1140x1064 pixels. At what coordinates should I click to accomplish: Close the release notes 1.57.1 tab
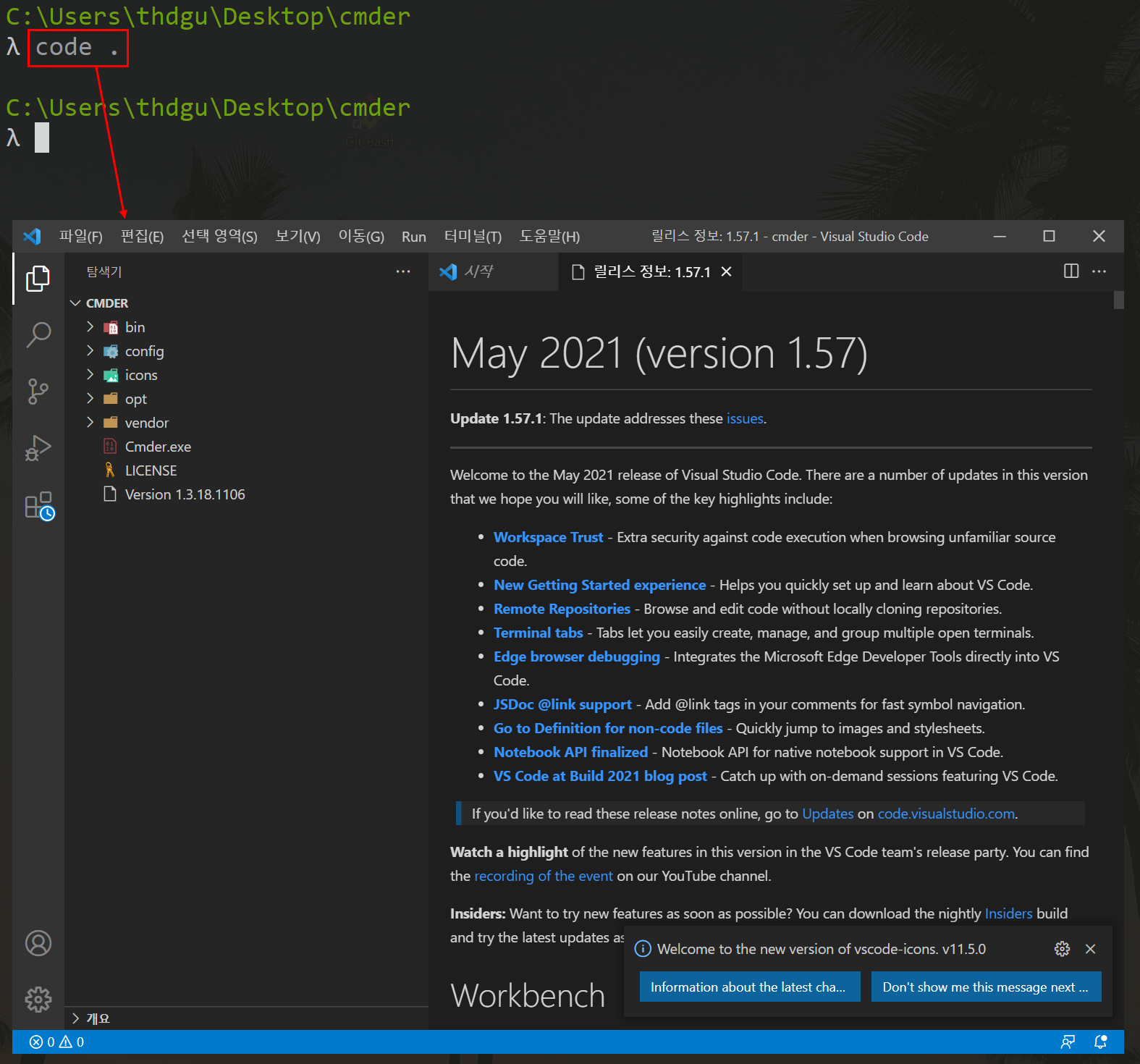727,271
